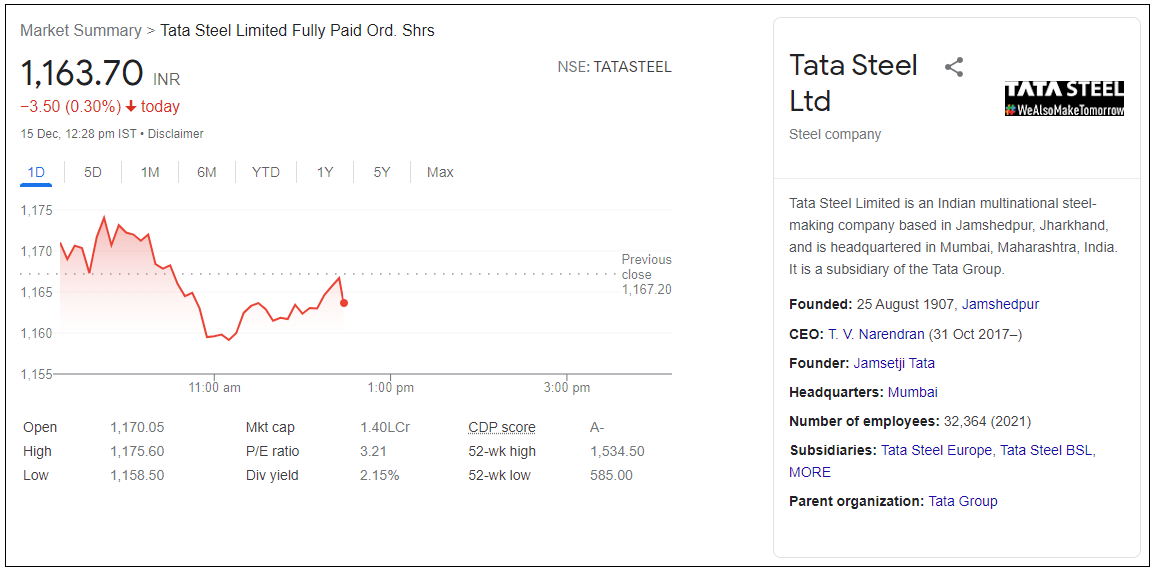Click the 52-wk high value 1,534.50

click(x=617, y=451)
